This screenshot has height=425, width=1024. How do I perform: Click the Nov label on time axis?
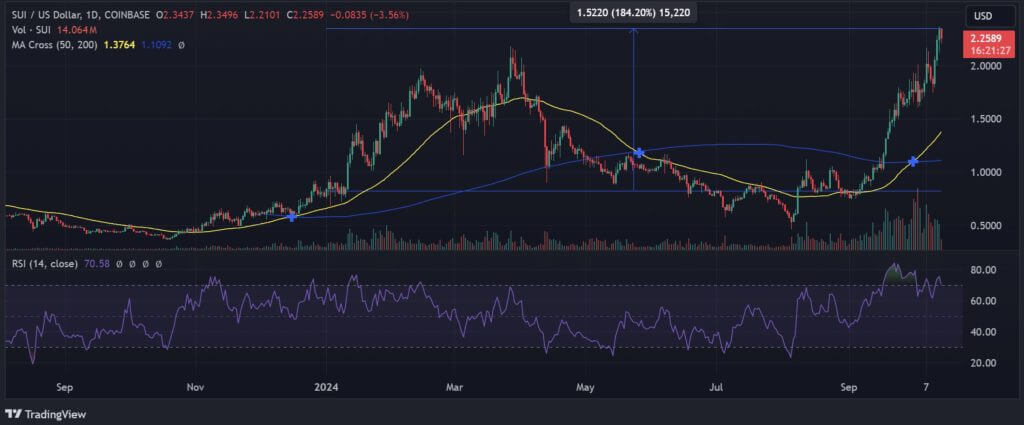tap(197, 387)
